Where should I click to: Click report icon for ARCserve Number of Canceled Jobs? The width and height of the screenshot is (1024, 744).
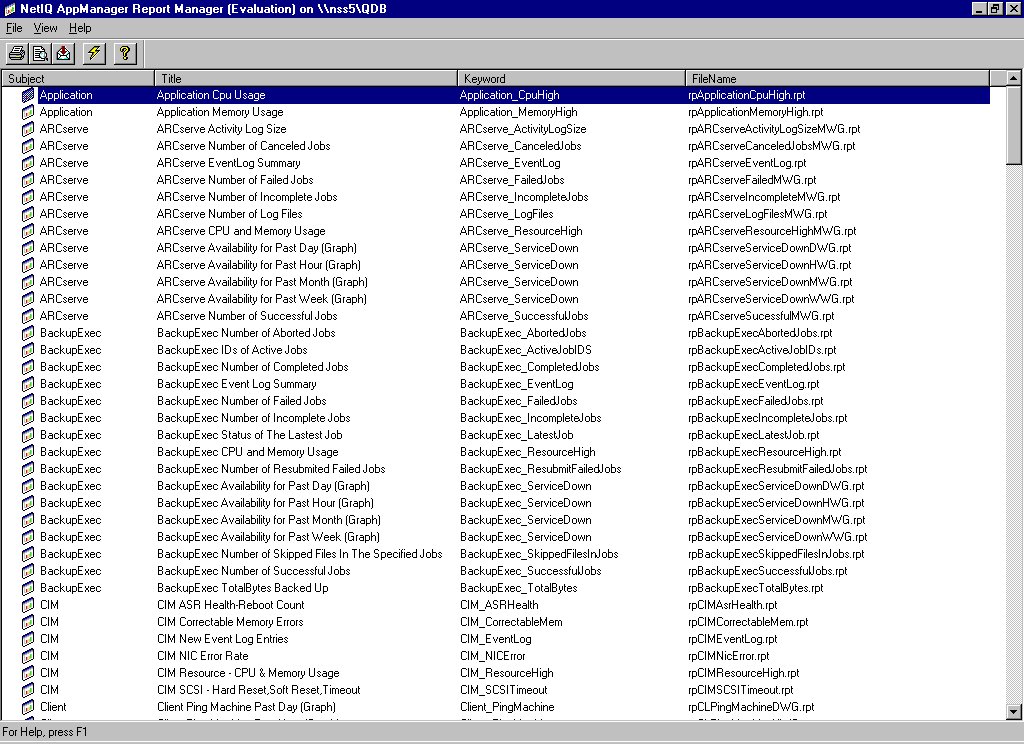tap(27, 146)
